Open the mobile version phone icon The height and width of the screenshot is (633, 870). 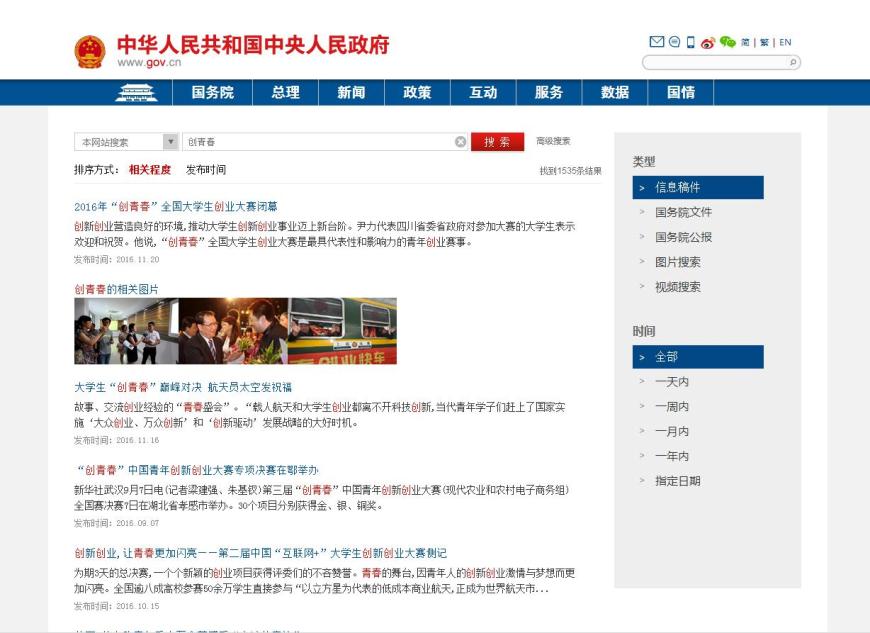690,42
